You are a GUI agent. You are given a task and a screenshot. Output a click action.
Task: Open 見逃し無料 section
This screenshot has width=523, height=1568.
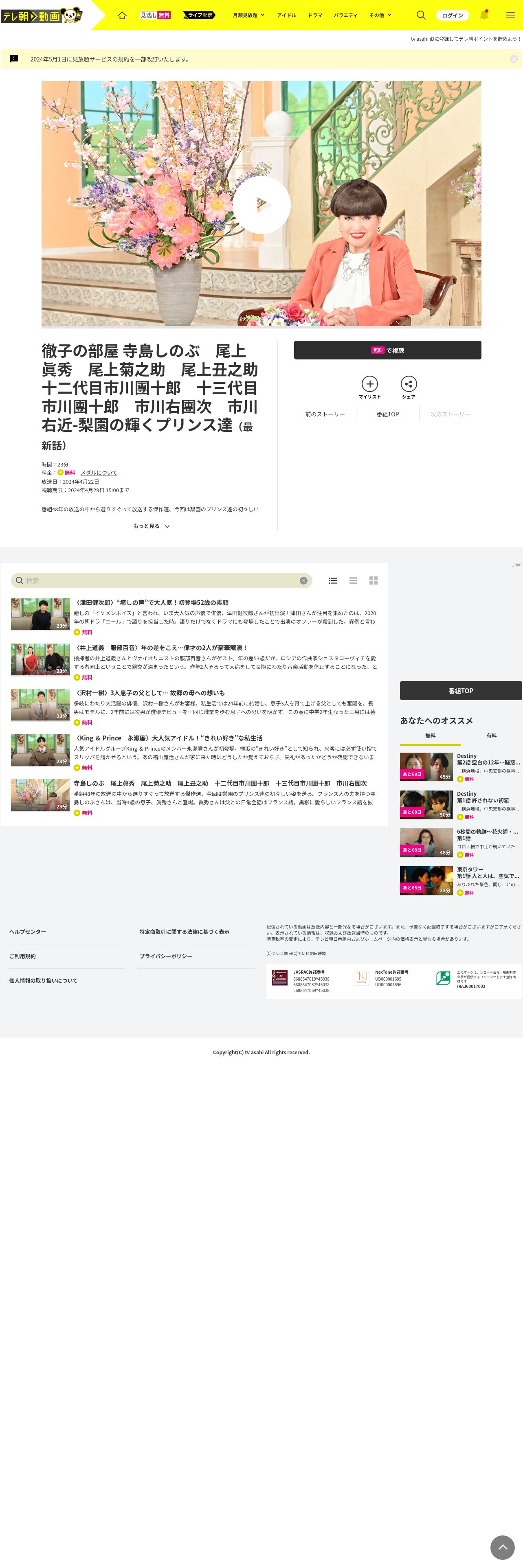point(155,15)
